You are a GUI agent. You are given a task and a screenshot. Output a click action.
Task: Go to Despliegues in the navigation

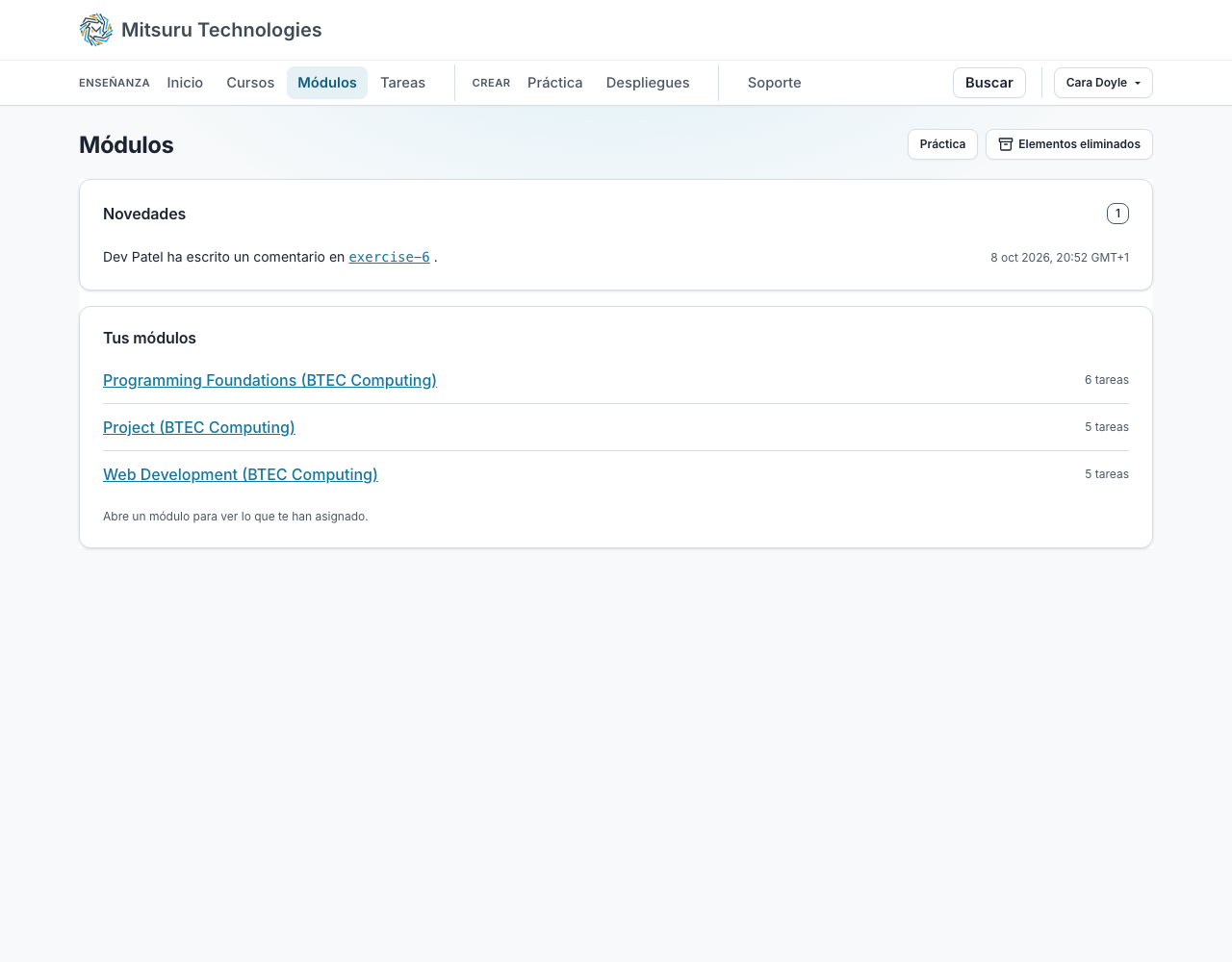click(x=648, y=83)
